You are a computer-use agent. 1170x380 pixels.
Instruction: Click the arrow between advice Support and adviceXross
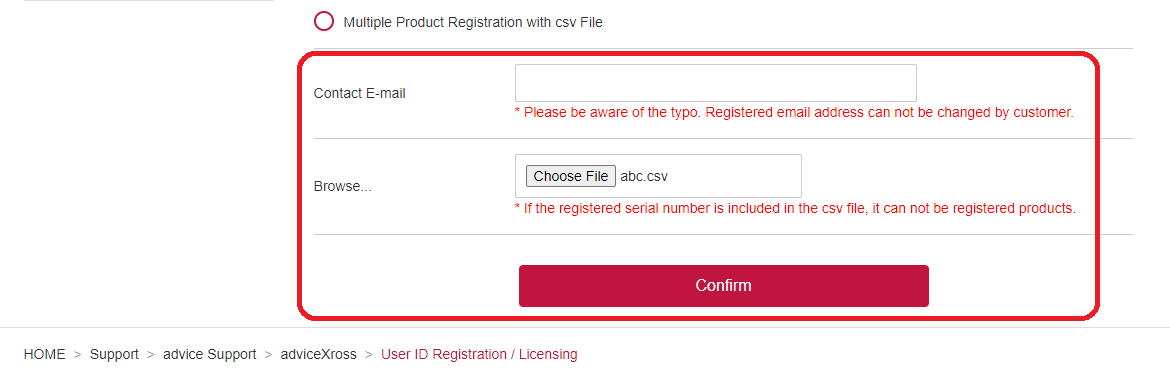point(269,355)
